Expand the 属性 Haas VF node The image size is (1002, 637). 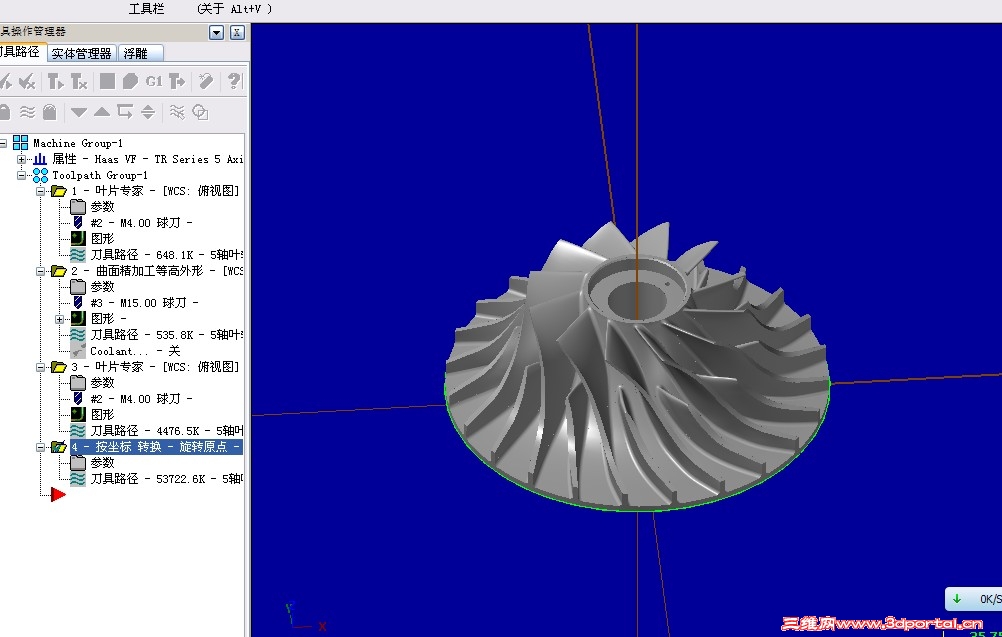22,159
